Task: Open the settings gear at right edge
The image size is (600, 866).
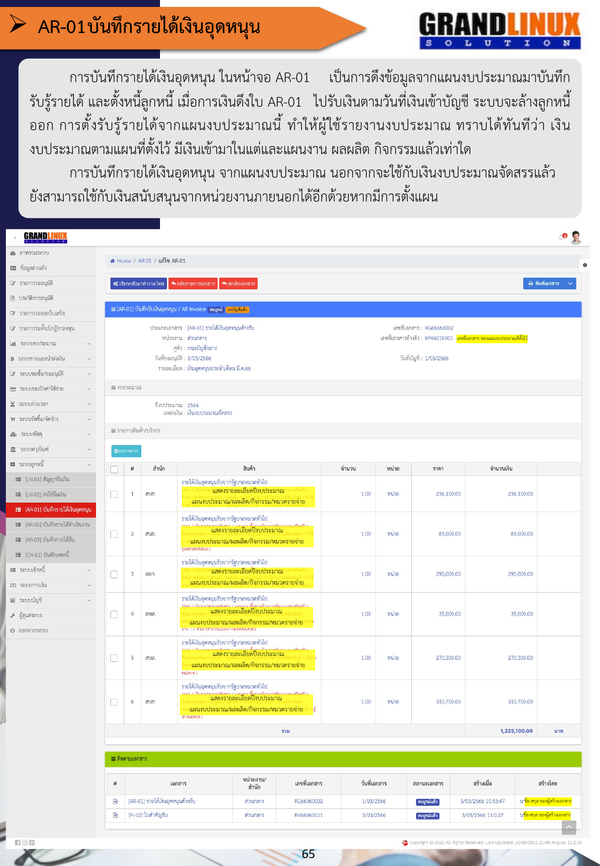Action: [x=585, y=265]
